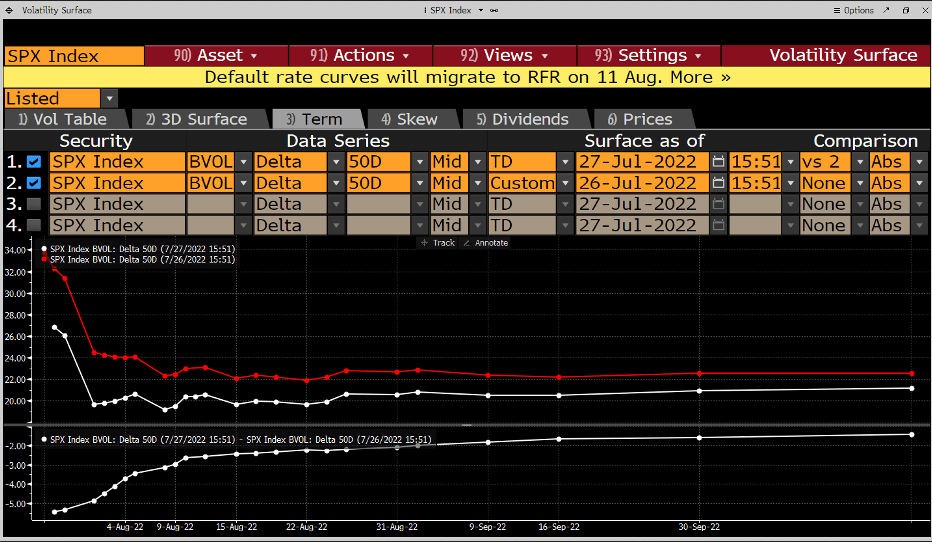Open the 90) Asset menu
Image resolution: width=932 pixels, height=542 pixels.
[216, 55]
